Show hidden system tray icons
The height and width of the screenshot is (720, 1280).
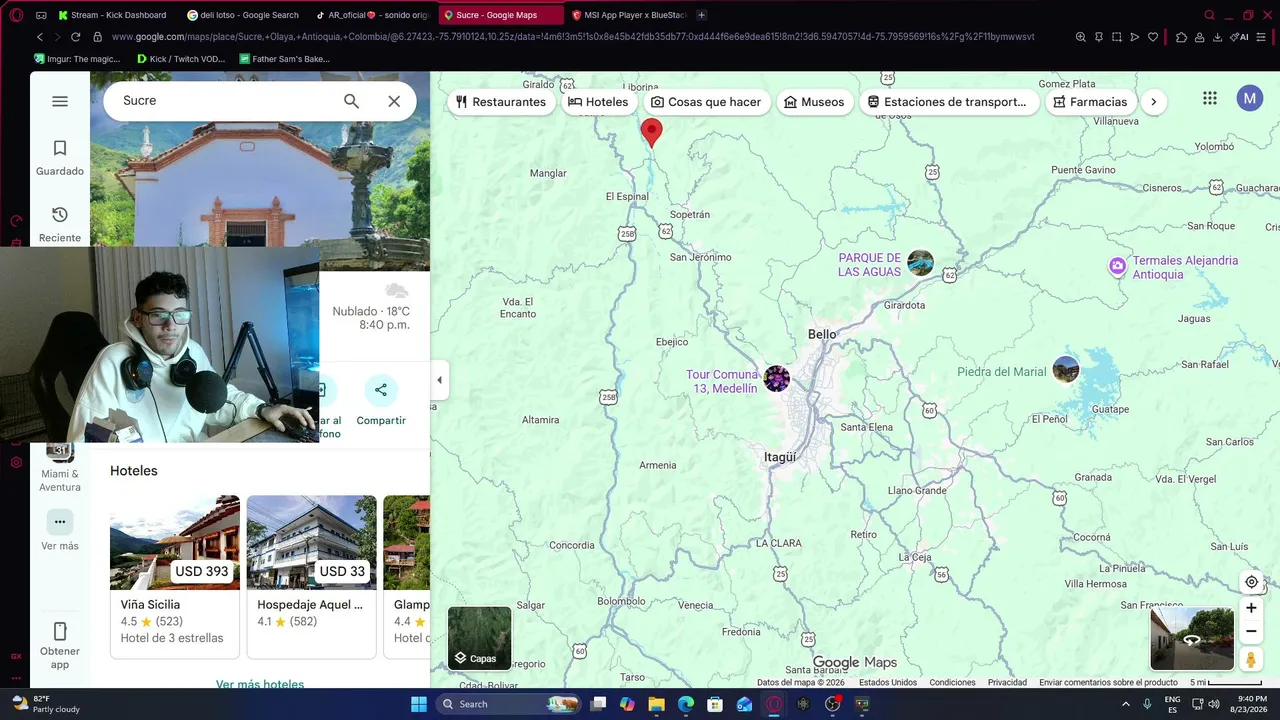click(x=1125, y=704)
